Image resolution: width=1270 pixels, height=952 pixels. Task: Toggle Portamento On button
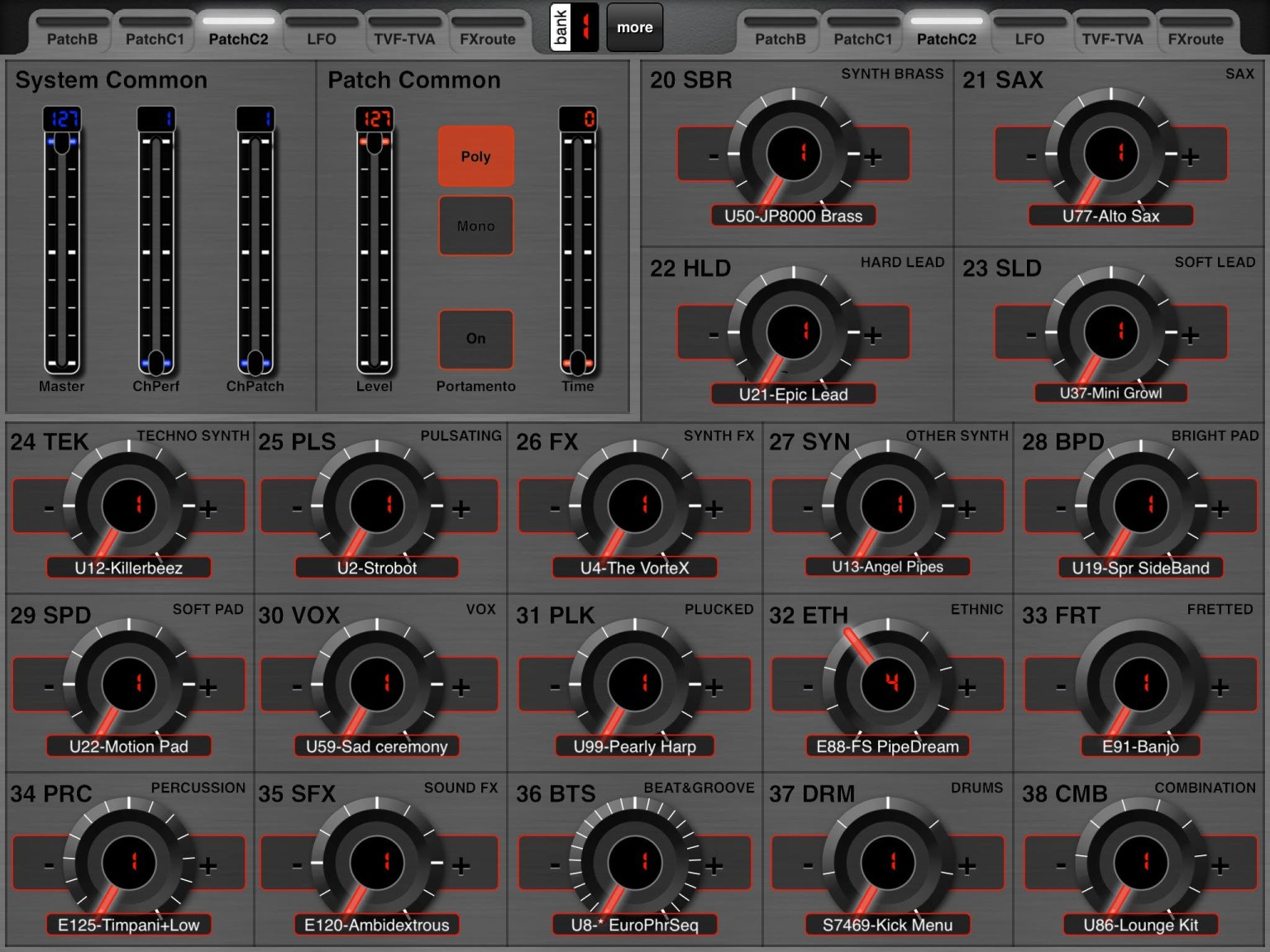coord(476,339)
